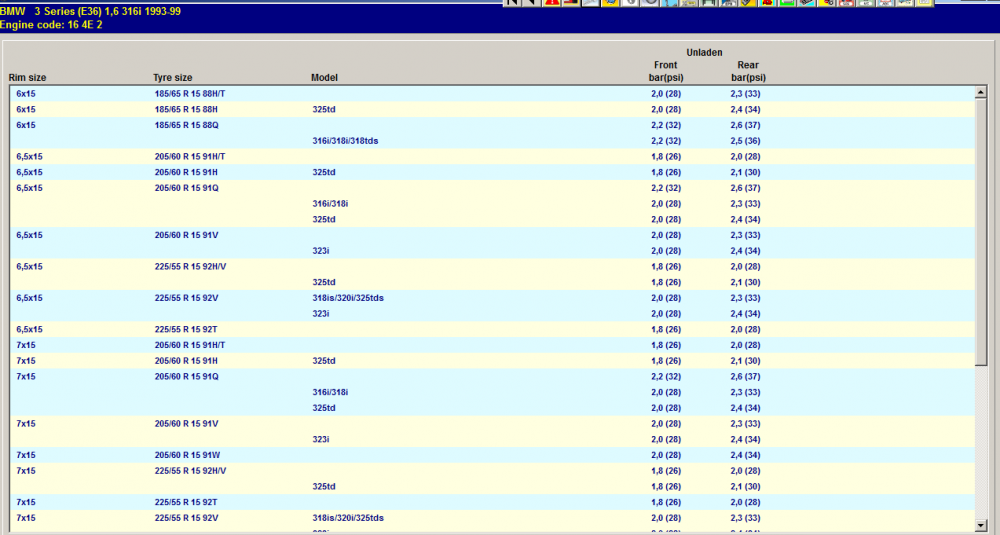Click the Rear bar(psi) column header

pyautogui.click(x=748, y=71)
